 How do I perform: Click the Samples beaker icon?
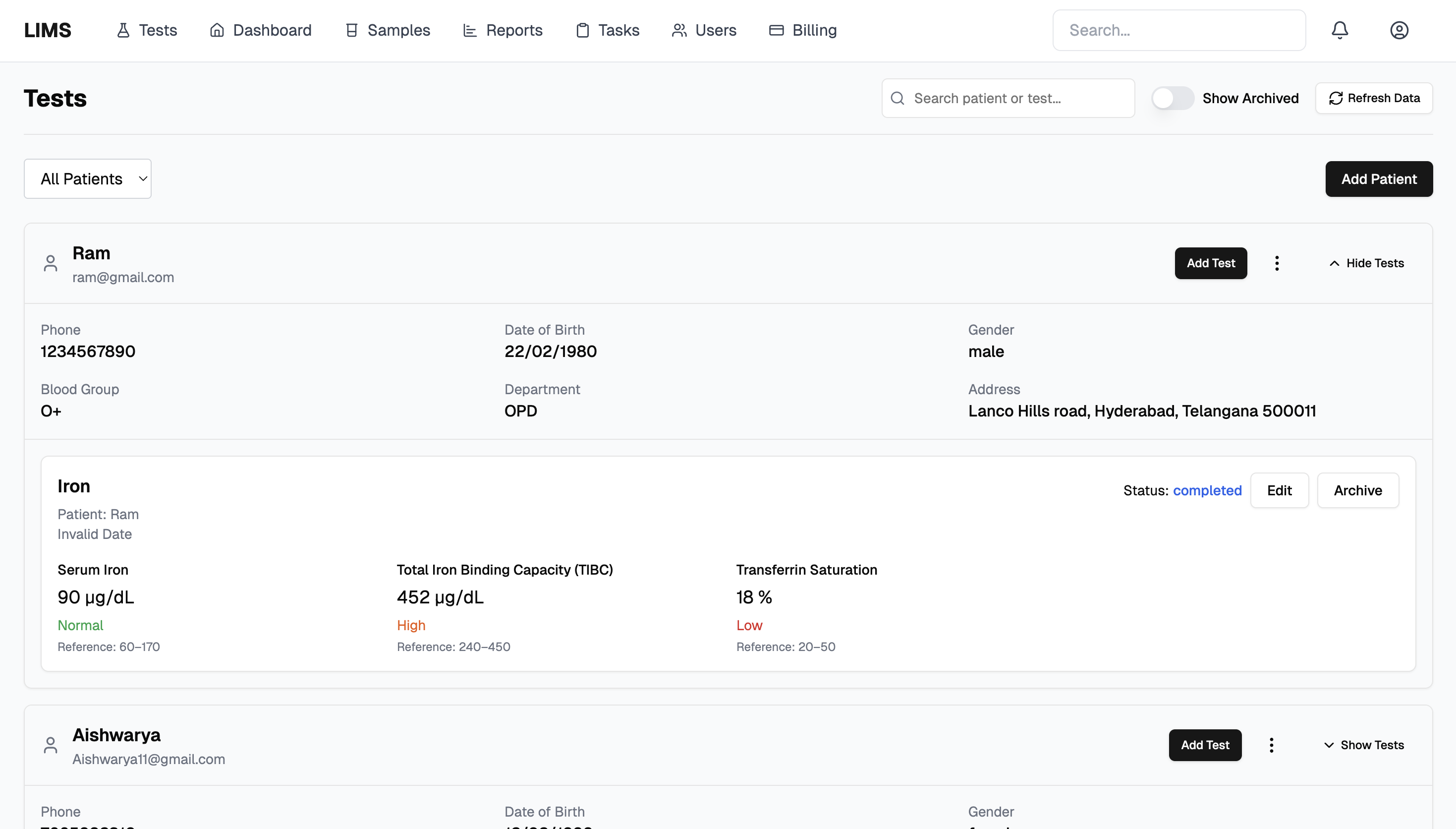pos(352,30)
